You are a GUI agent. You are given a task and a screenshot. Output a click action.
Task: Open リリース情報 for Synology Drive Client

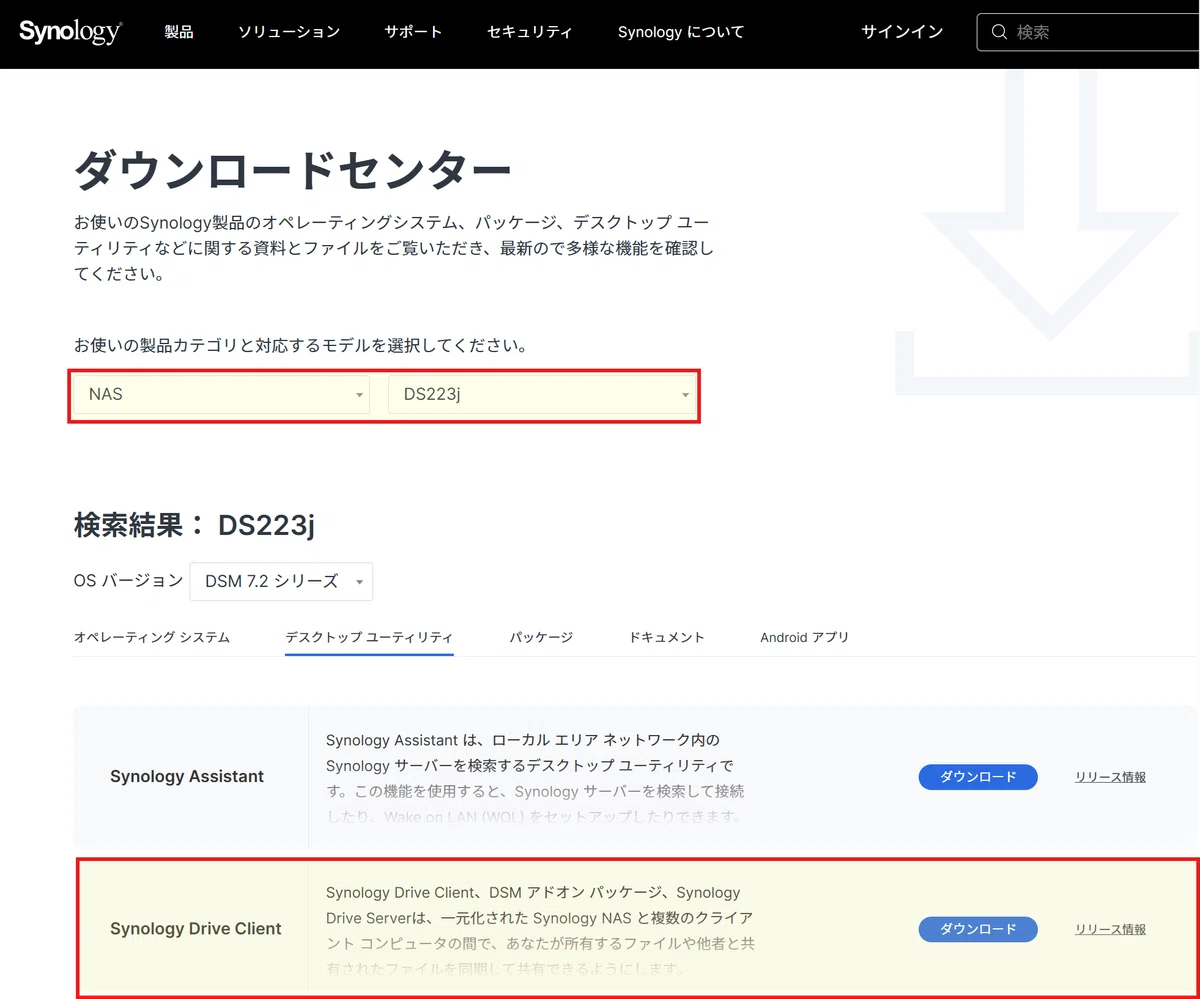click(1110, 929)
